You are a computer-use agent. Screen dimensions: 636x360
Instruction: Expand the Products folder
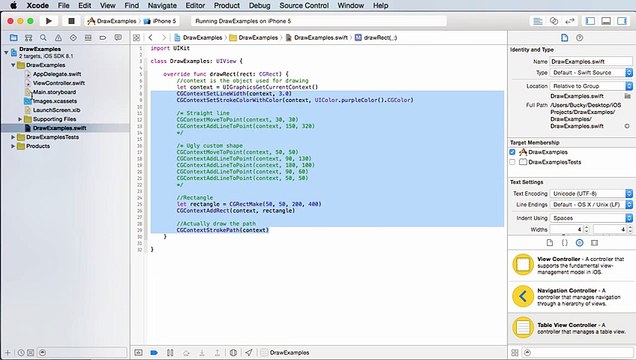pos(13,146)
